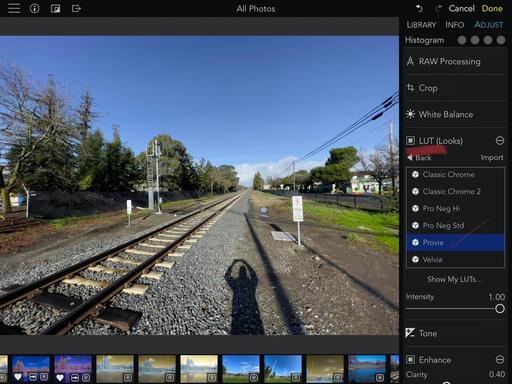Select Classic Chrome look

point(455,174)
